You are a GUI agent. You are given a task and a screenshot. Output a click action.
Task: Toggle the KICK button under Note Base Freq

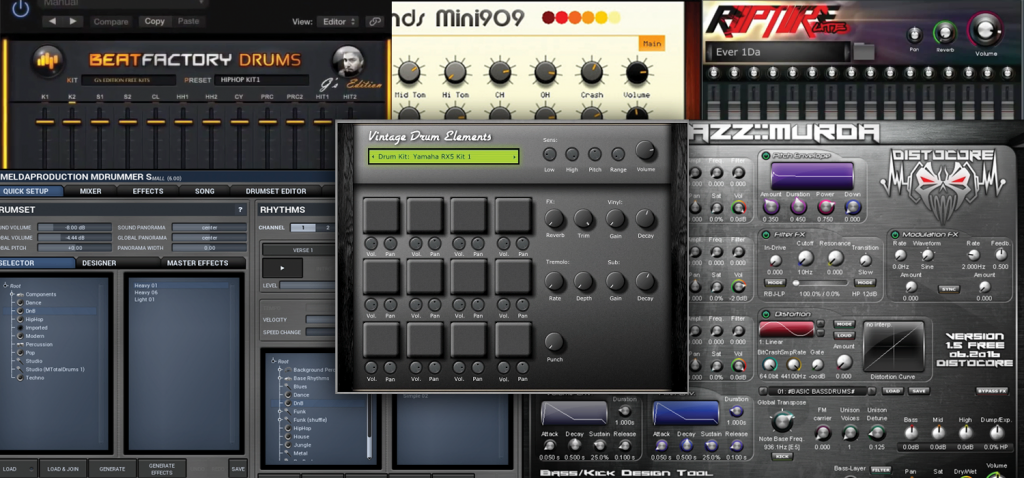point(781,455)
